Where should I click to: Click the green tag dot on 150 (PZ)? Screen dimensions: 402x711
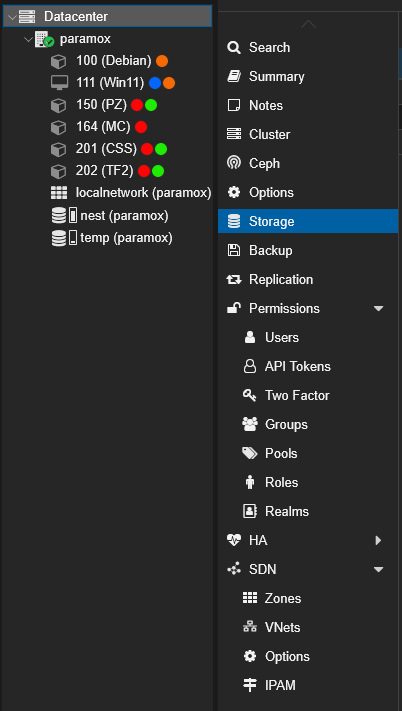click(151, 105)
